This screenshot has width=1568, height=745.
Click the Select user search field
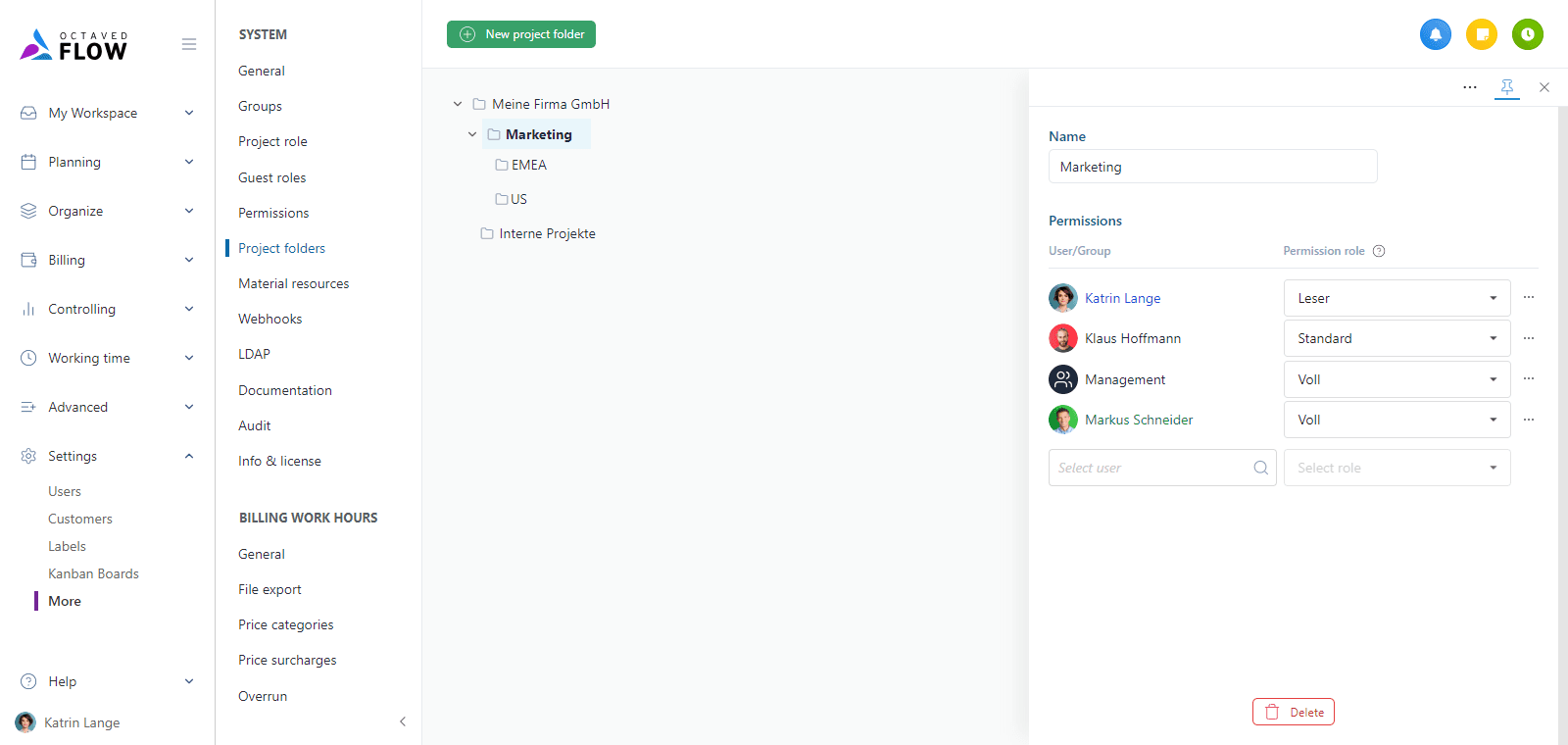click(1152, 468)
